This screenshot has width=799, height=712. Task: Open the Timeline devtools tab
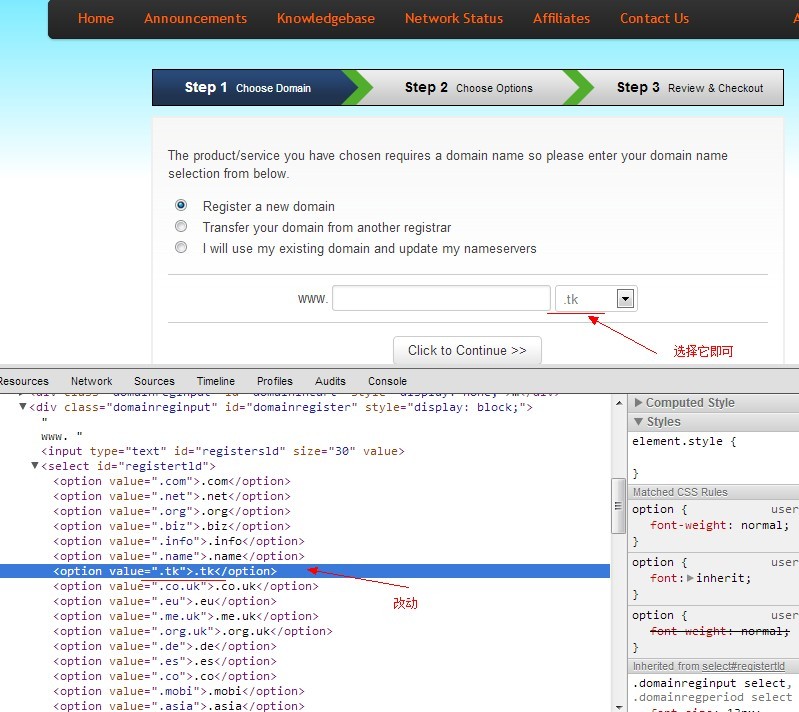[x=216, y=381]
